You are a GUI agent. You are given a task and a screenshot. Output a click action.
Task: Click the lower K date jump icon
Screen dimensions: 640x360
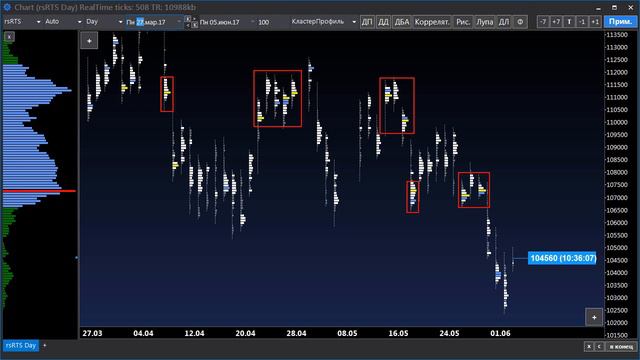pos(195,25)
